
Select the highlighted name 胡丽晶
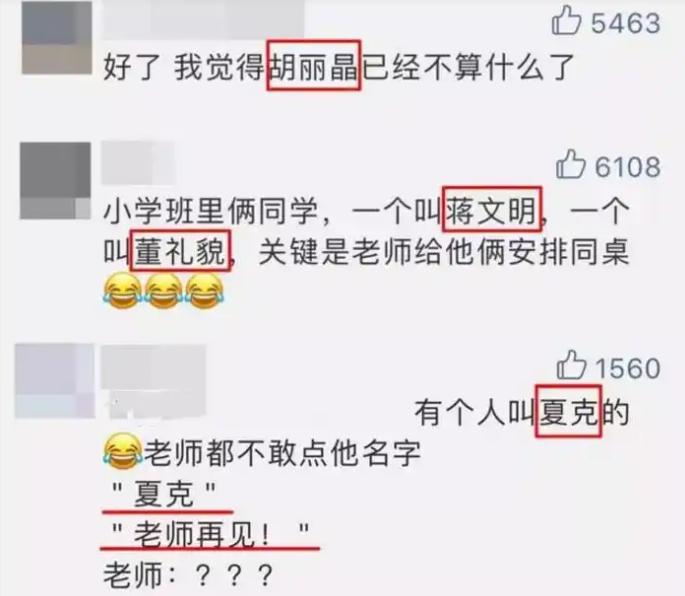pos(314,66)
